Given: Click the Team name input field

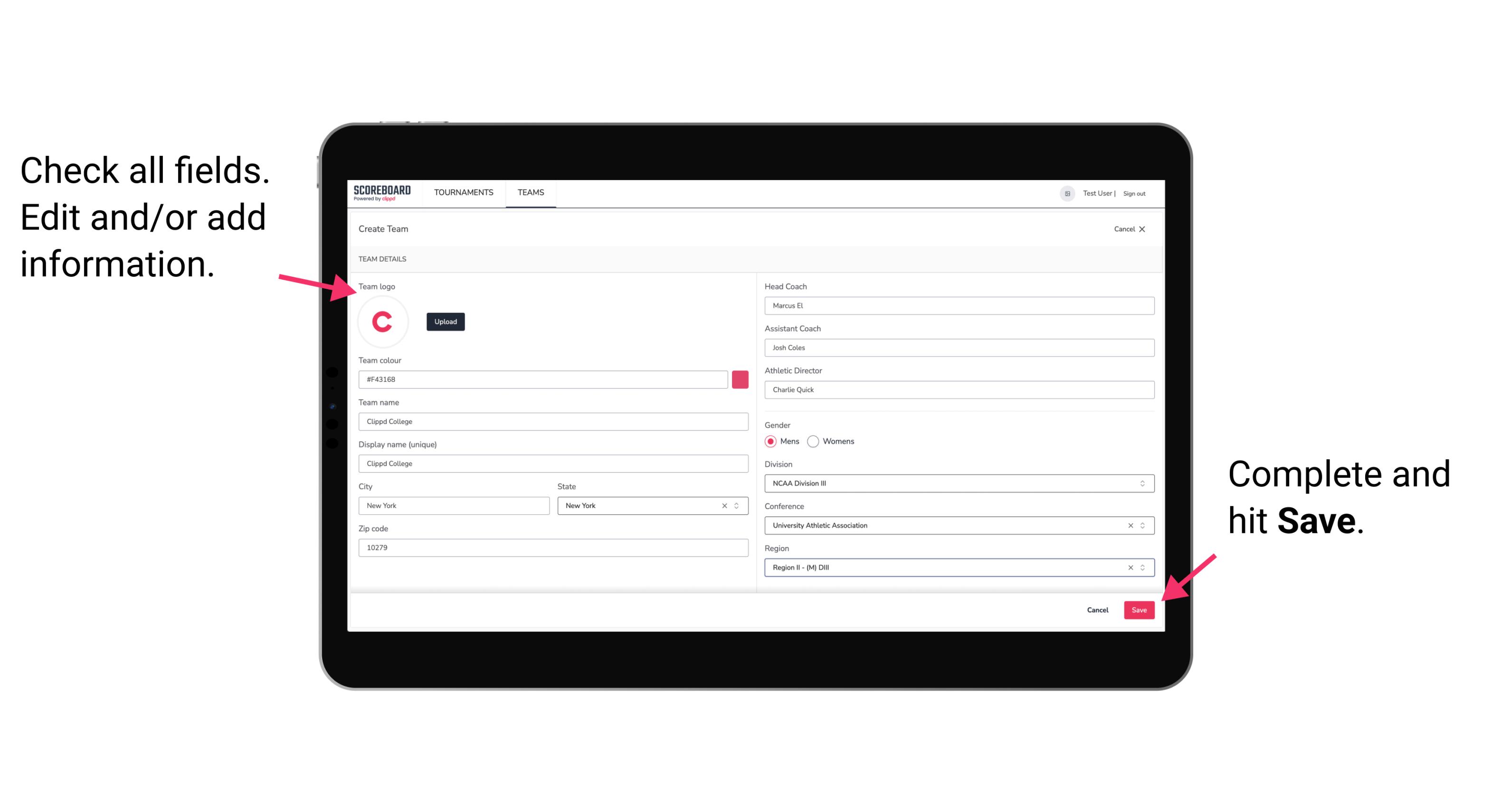Looking at the screenshot, I should tap(553, 421).
